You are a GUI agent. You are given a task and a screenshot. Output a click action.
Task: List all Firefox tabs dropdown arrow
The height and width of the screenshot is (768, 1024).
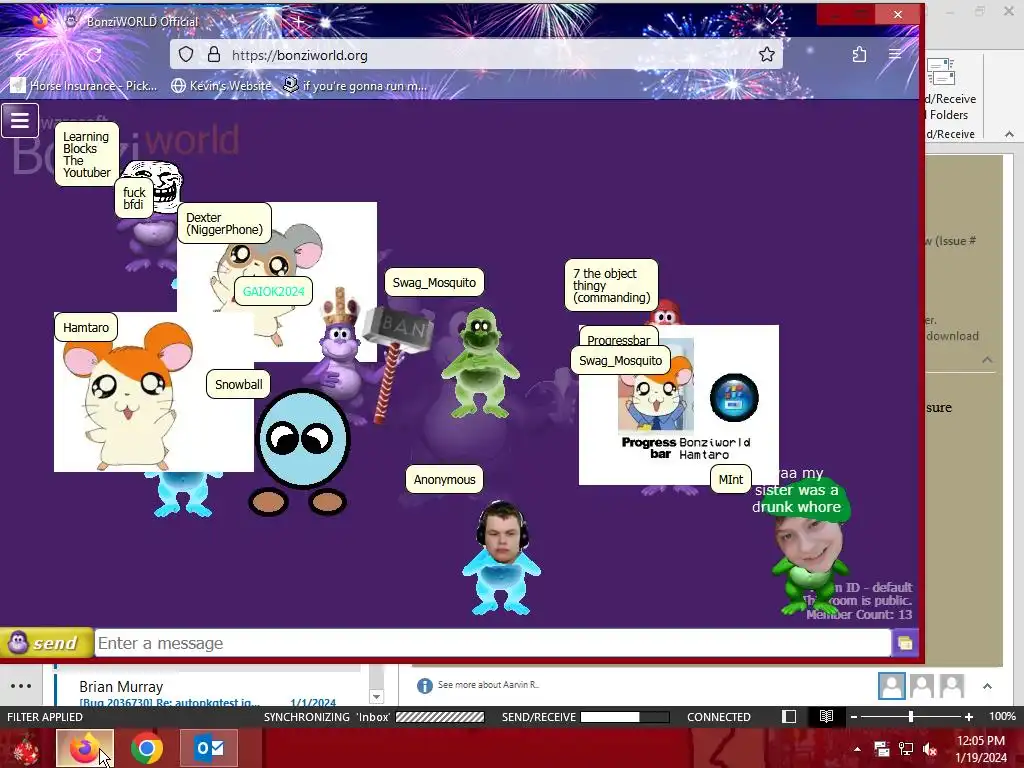coord(772,21)
